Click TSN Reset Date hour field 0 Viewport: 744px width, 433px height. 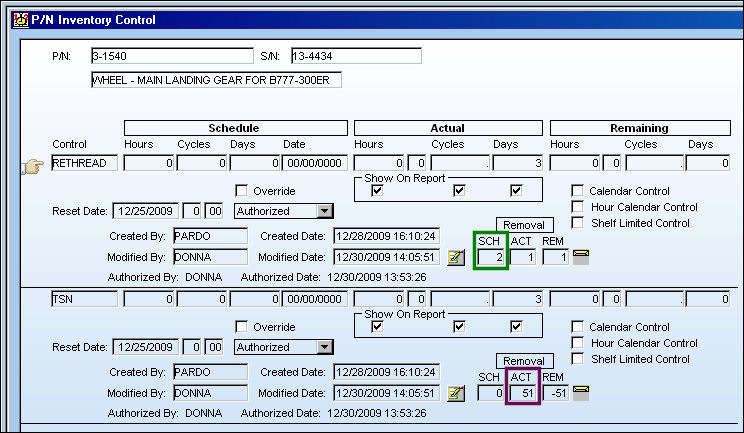tap(193, 347)
